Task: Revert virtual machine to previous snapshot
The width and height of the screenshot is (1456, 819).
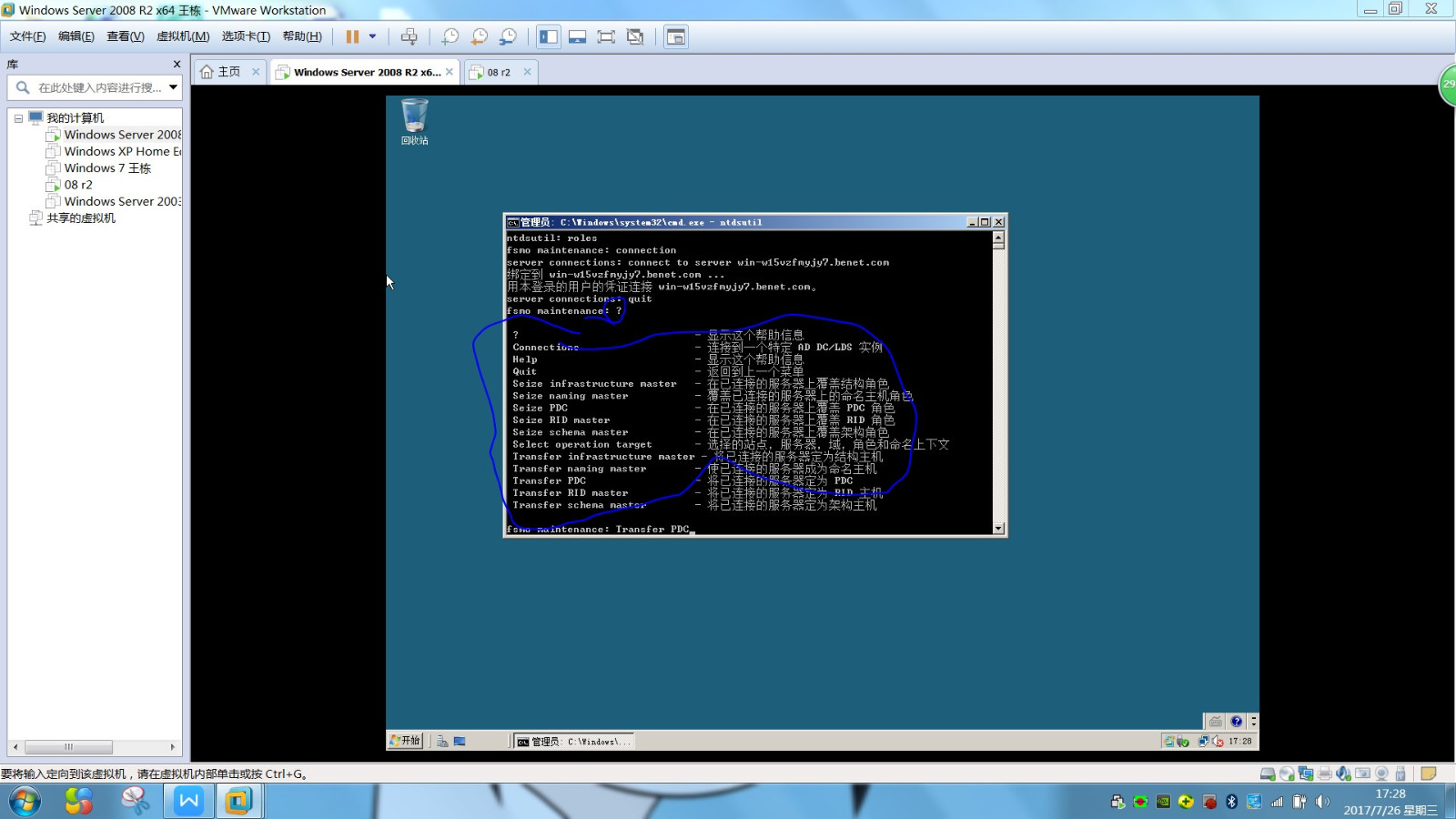Action: [x=479, y=36]
